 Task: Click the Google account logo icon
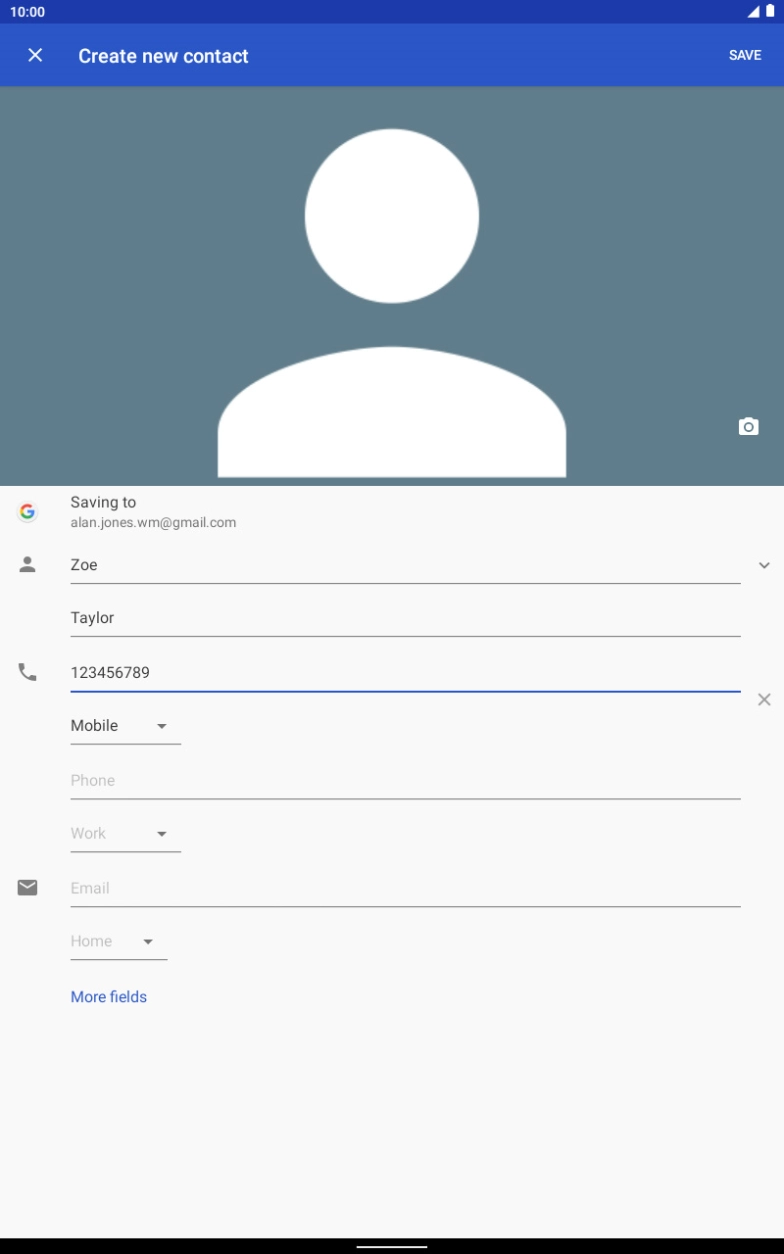tap(27, 512)
